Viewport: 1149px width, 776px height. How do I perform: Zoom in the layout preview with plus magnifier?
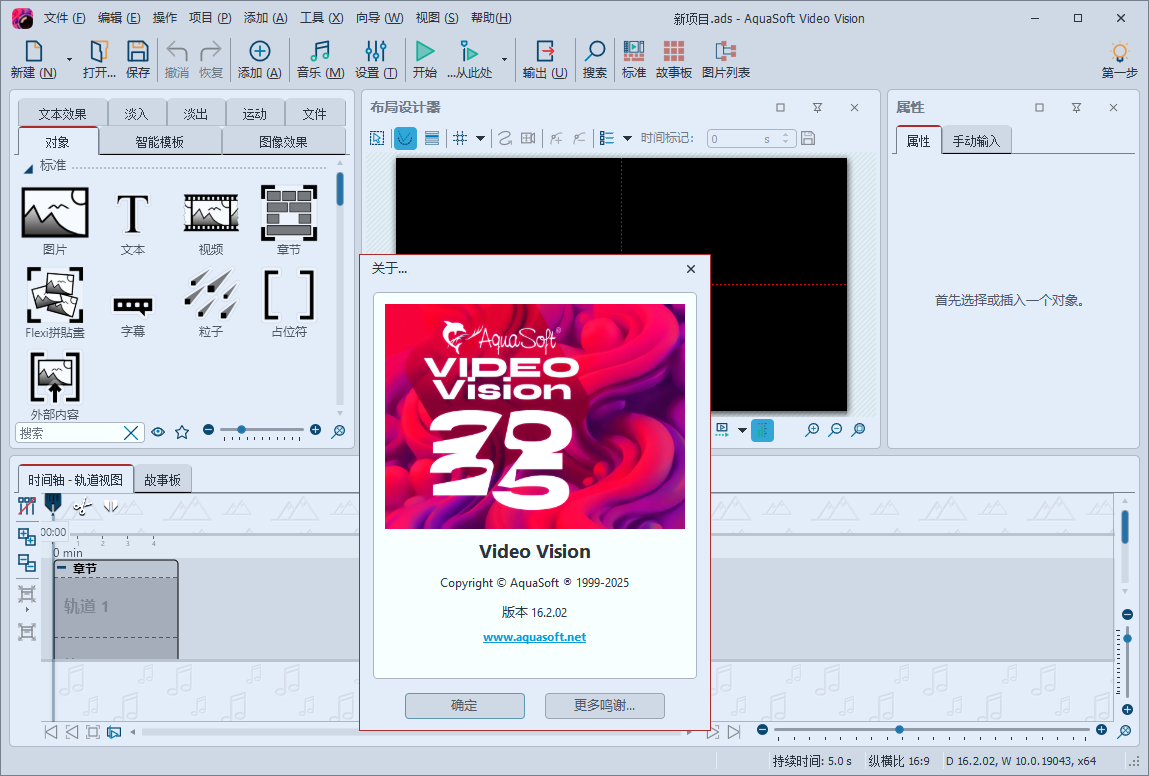pyautogui.click(x=812, y=430)
